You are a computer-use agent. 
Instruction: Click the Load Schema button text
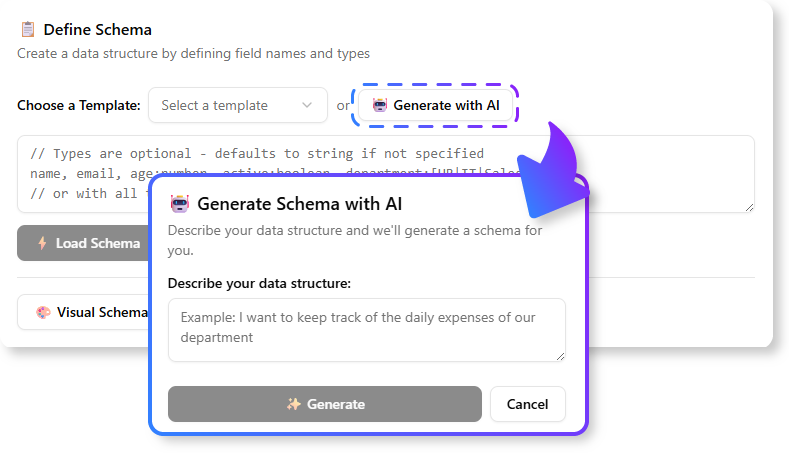click(x=97, y=243)
